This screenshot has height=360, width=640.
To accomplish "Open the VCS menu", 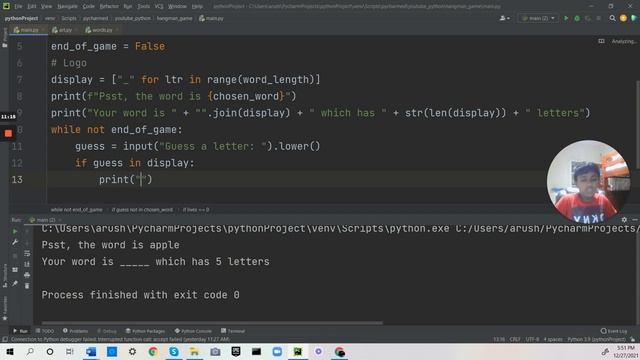I will coord(159,7).
